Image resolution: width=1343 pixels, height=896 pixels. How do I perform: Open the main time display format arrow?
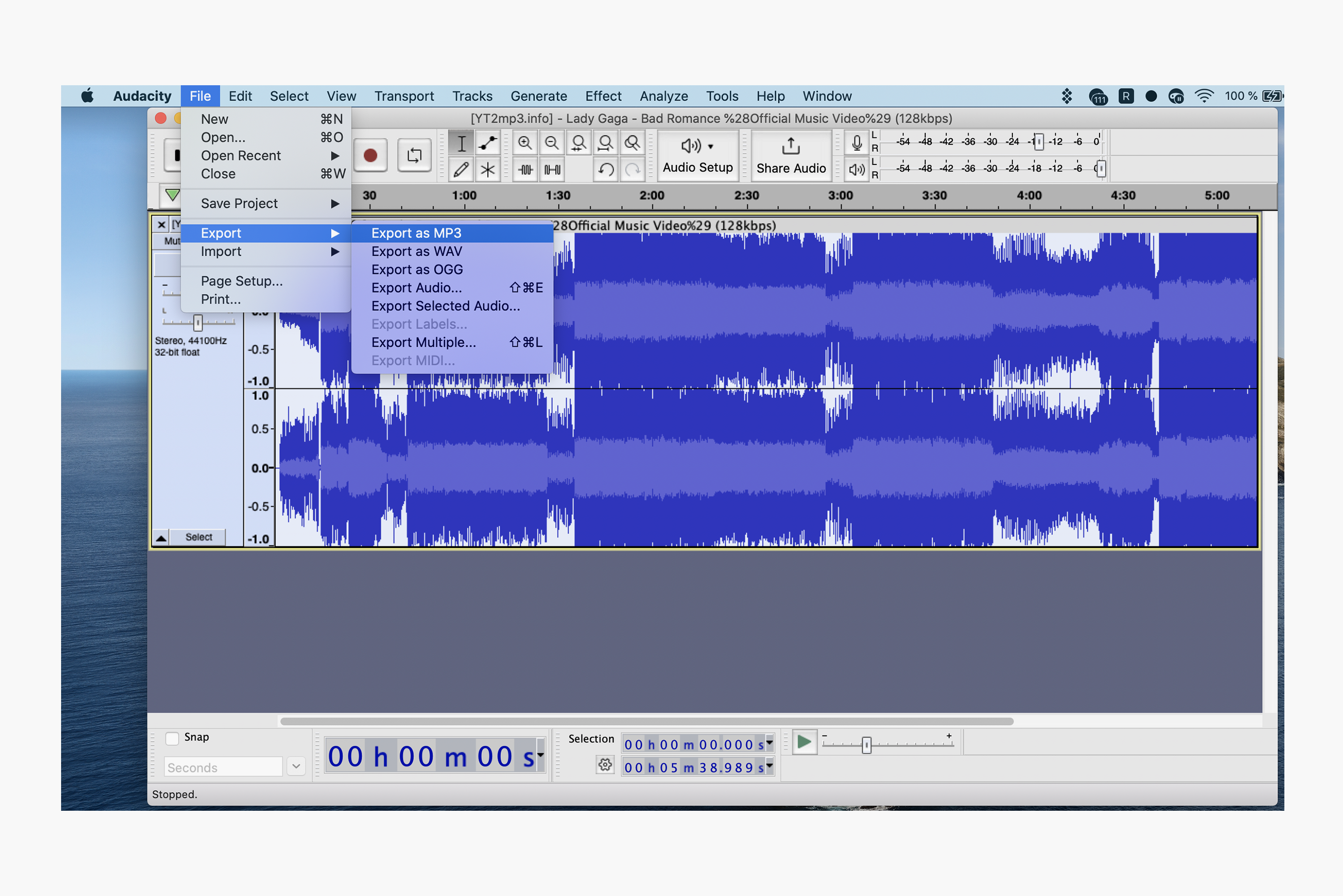coord(540,756)
